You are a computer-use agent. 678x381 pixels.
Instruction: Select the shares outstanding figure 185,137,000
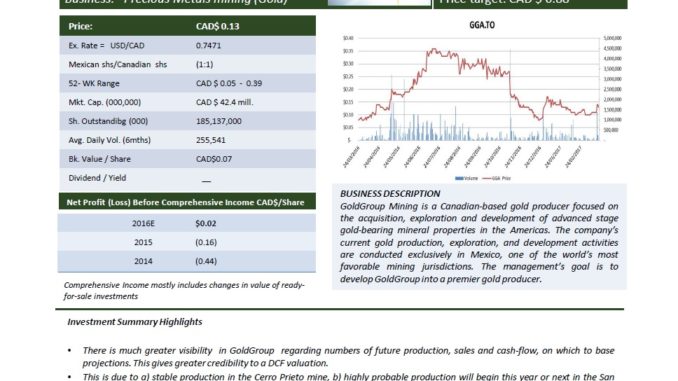[x=219, y=121]
